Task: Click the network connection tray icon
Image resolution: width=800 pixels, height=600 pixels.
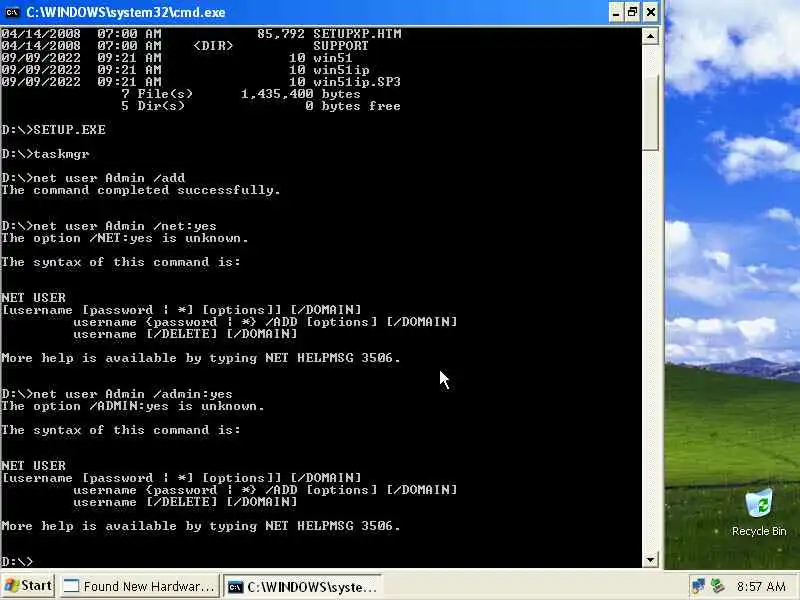Action: [698, 586]
